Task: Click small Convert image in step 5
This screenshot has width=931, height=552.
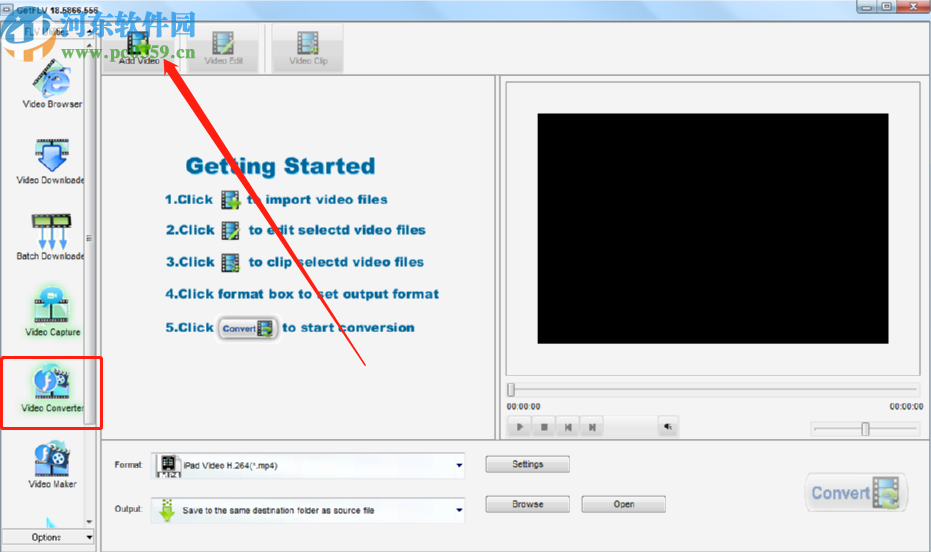Action: point(247,328)
